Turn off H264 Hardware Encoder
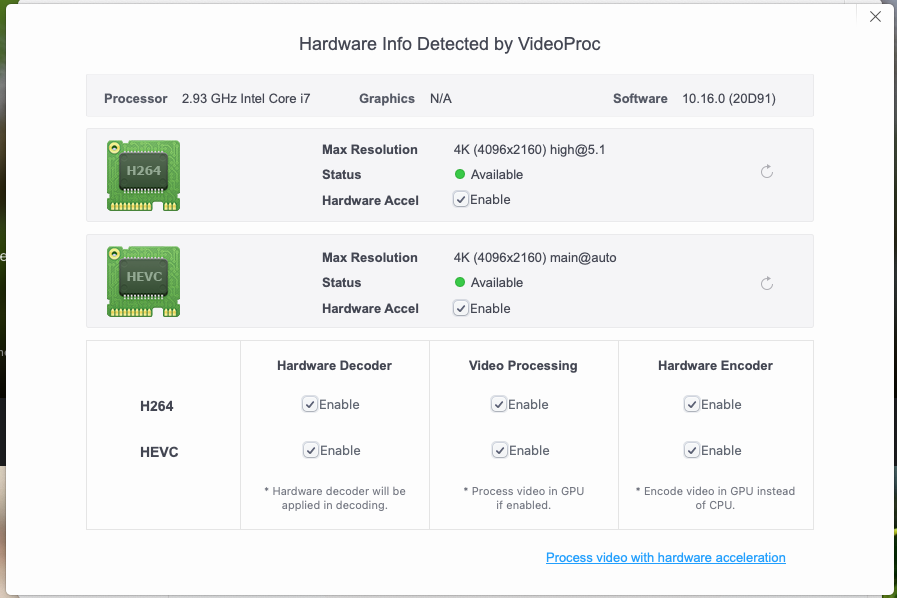Screen dimensions: 897x598 pos(691,404)
